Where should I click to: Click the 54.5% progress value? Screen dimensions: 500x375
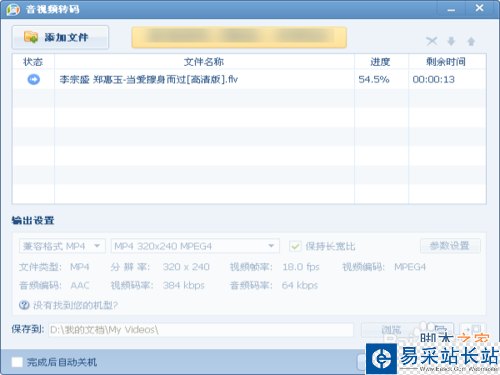click(x=374, y=79)
